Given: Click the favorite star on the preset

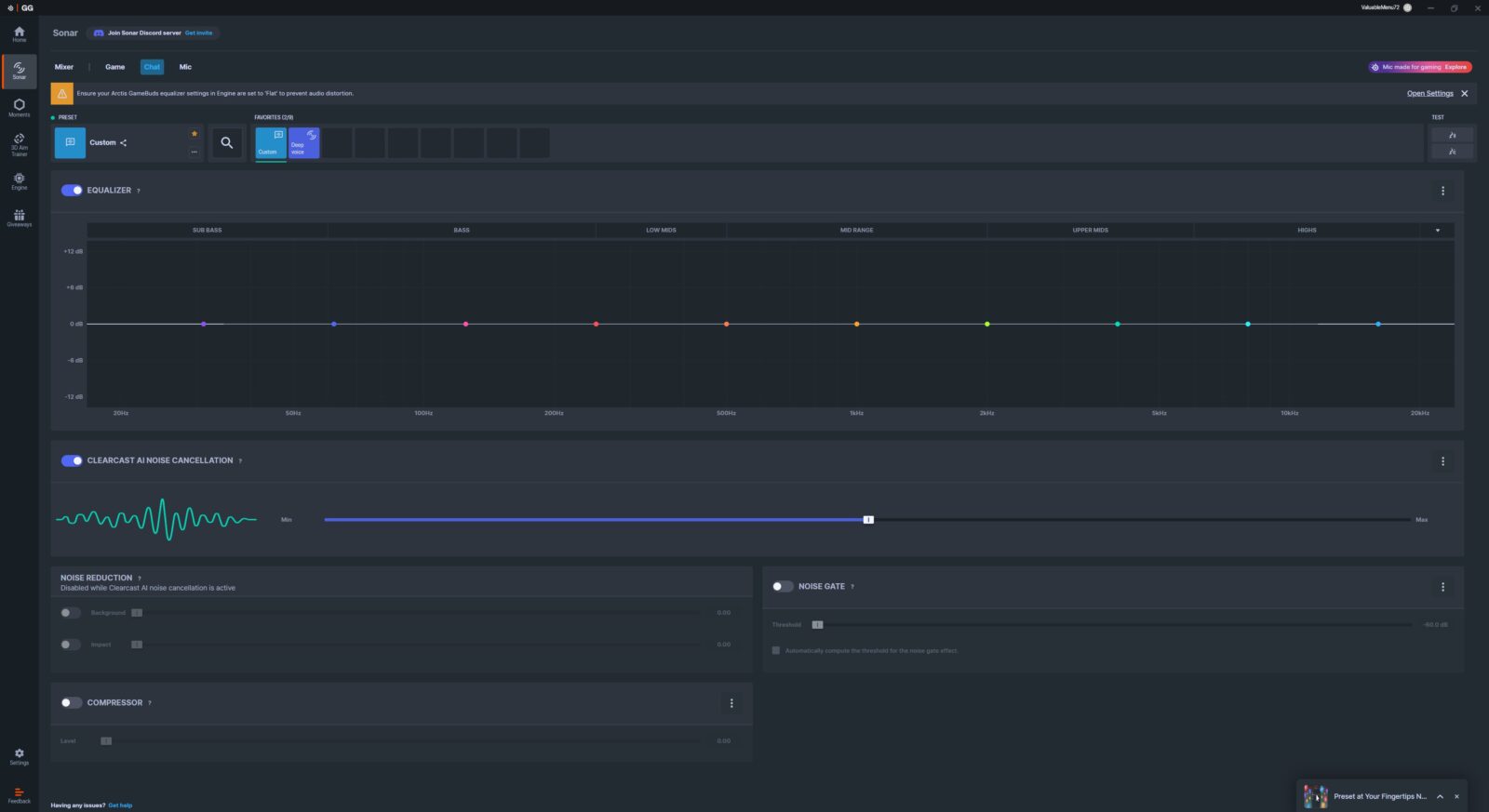Looking at the screenshot, I should (195, 134).
